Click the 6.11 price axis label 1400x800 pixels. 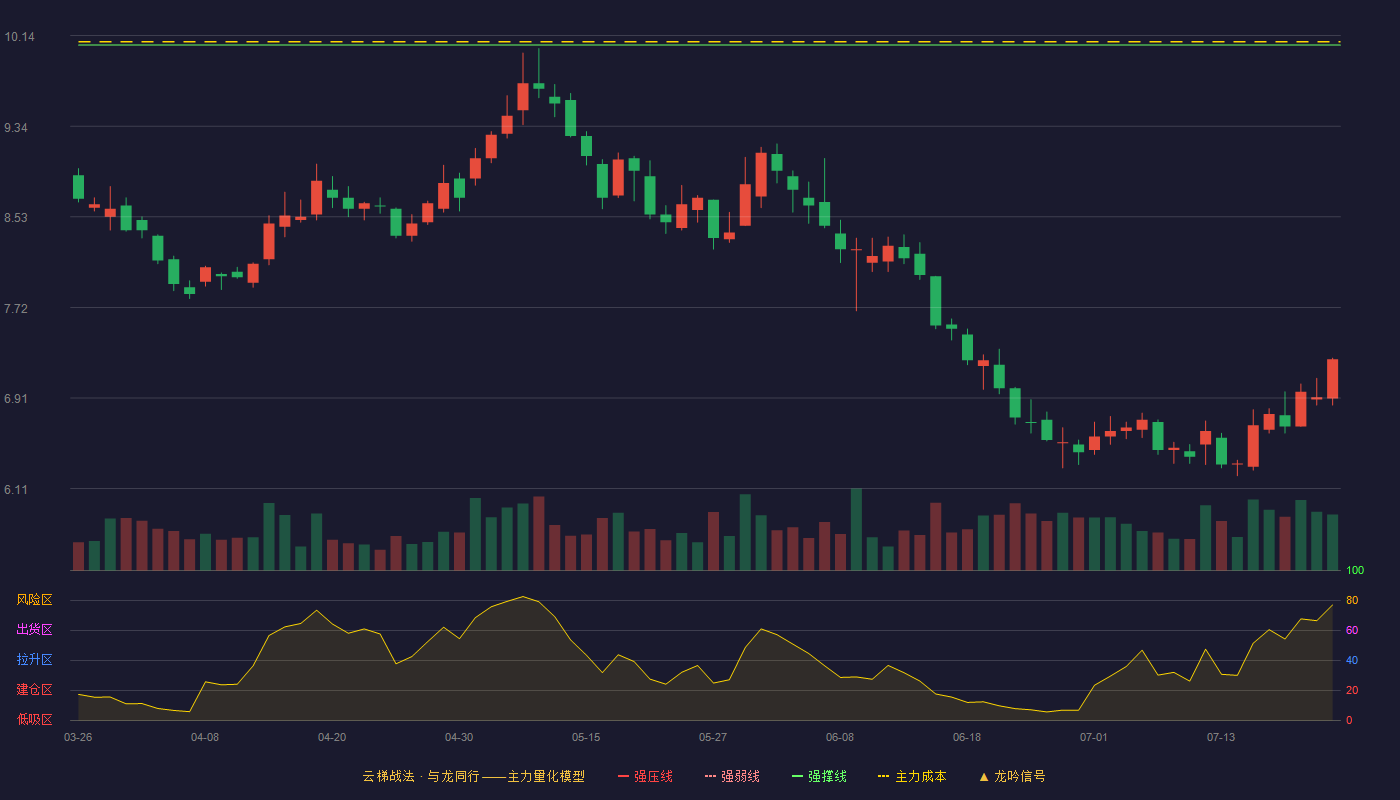click(16, 490)
